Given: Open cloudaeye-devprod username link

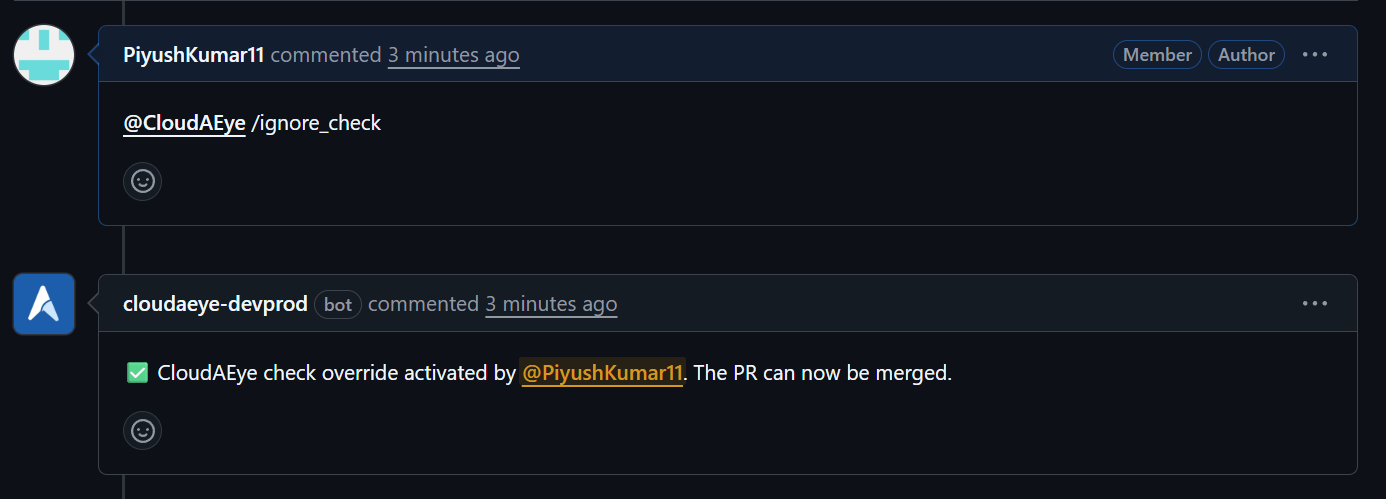Looking at the screenshot, I should [x=215, y=304].
